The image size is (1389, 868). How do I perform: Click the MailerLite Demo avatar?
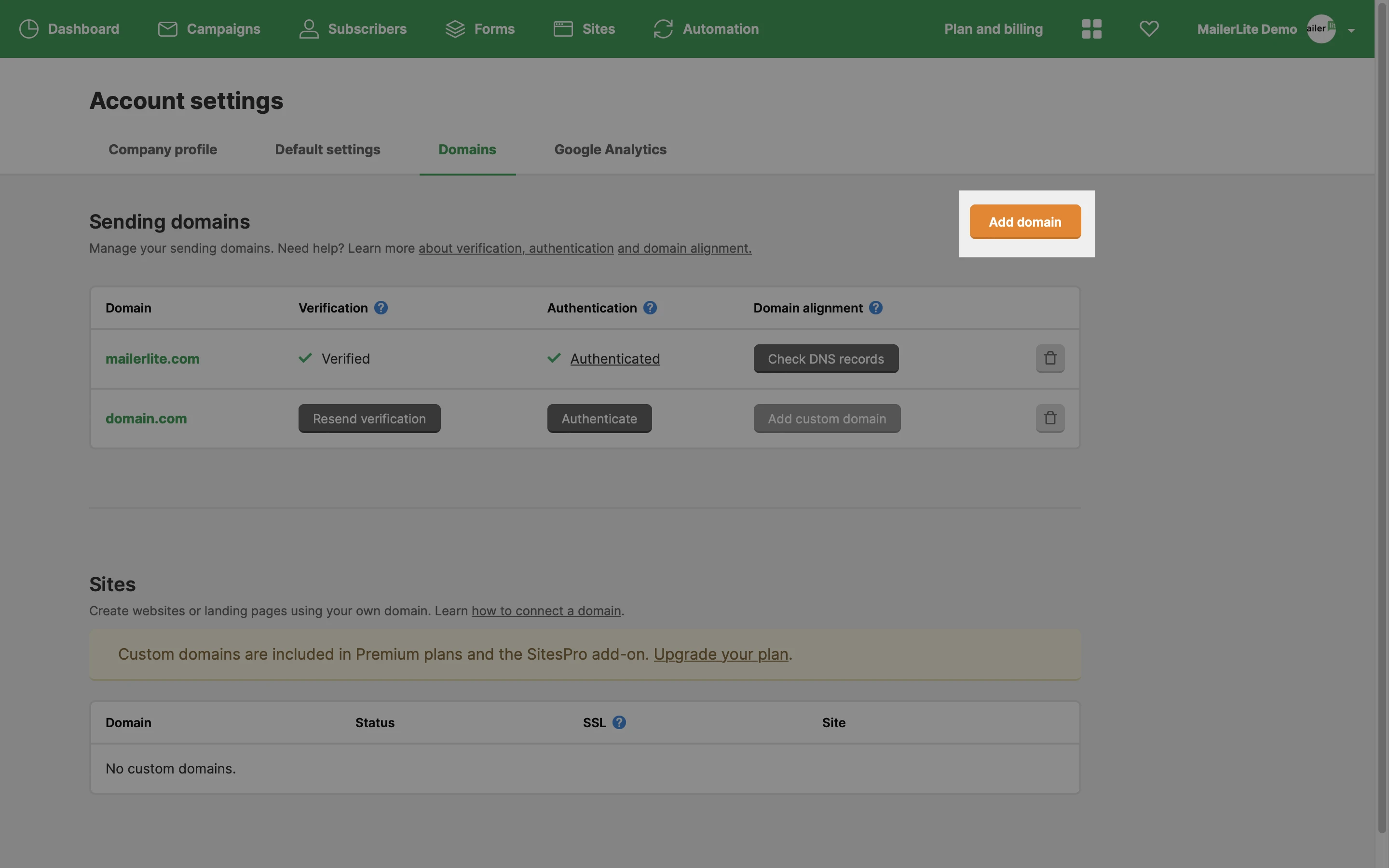[x=1321, y=29]
